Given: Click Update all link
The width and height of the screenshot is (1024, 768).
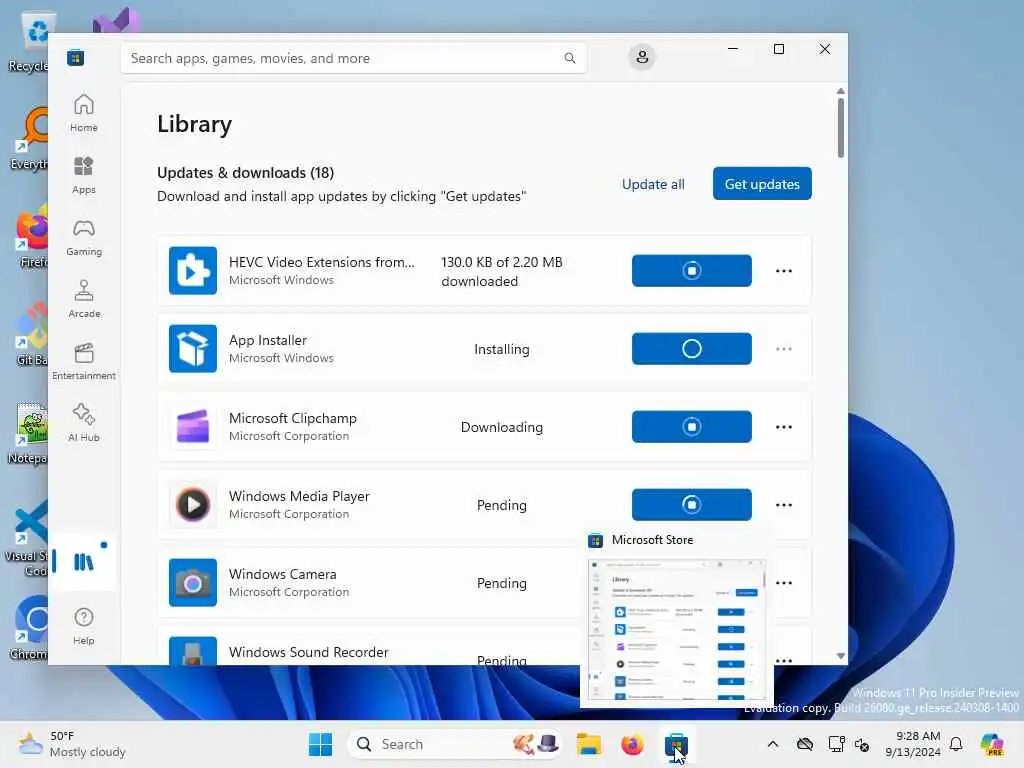Looking at the screenshot, I should pyautogui.click(x=653, y=184).
